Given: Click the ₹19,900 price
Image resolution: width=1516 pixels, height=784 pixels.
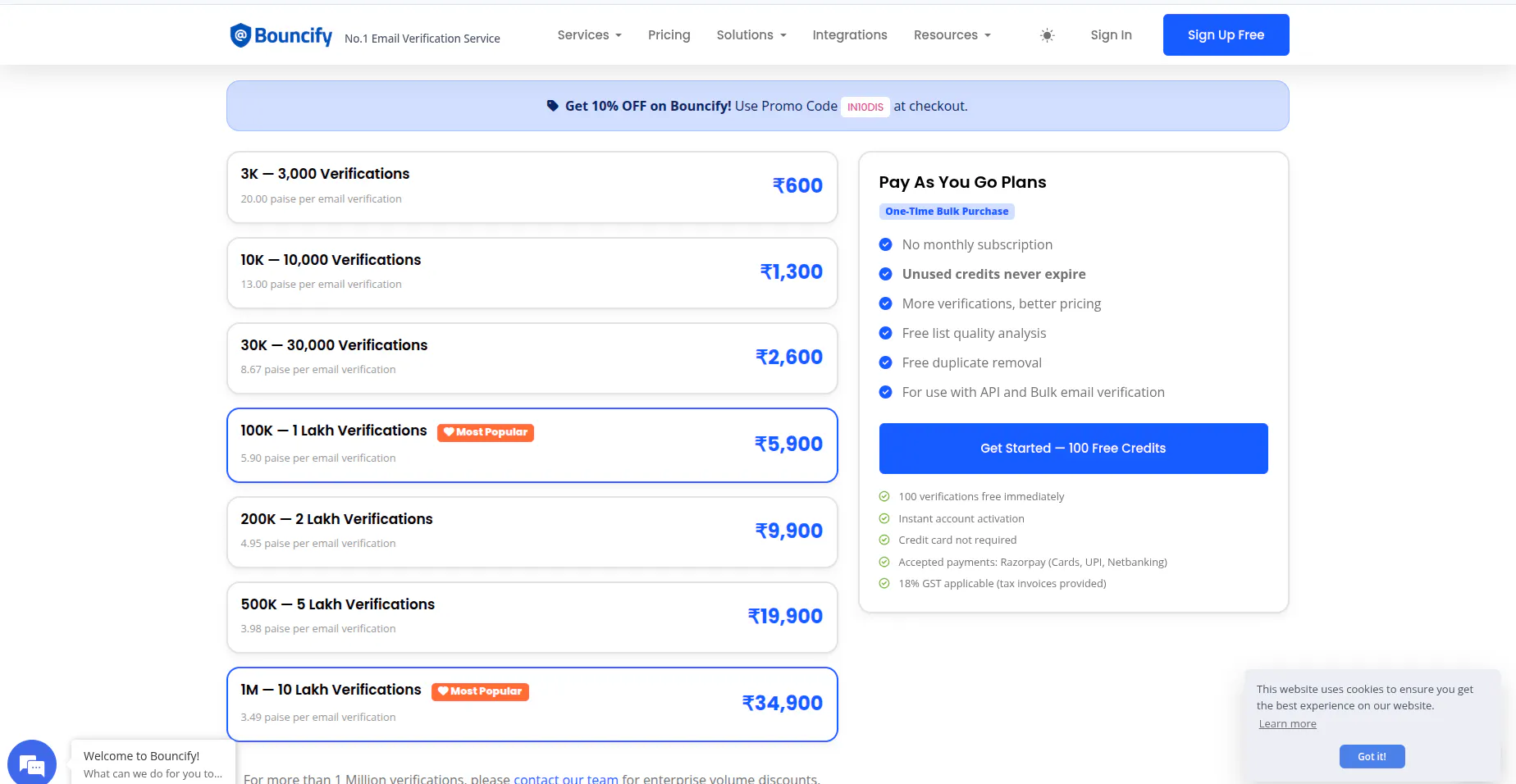Looking at the screenshot, I should pyautogui.click(x=785, y=617).
